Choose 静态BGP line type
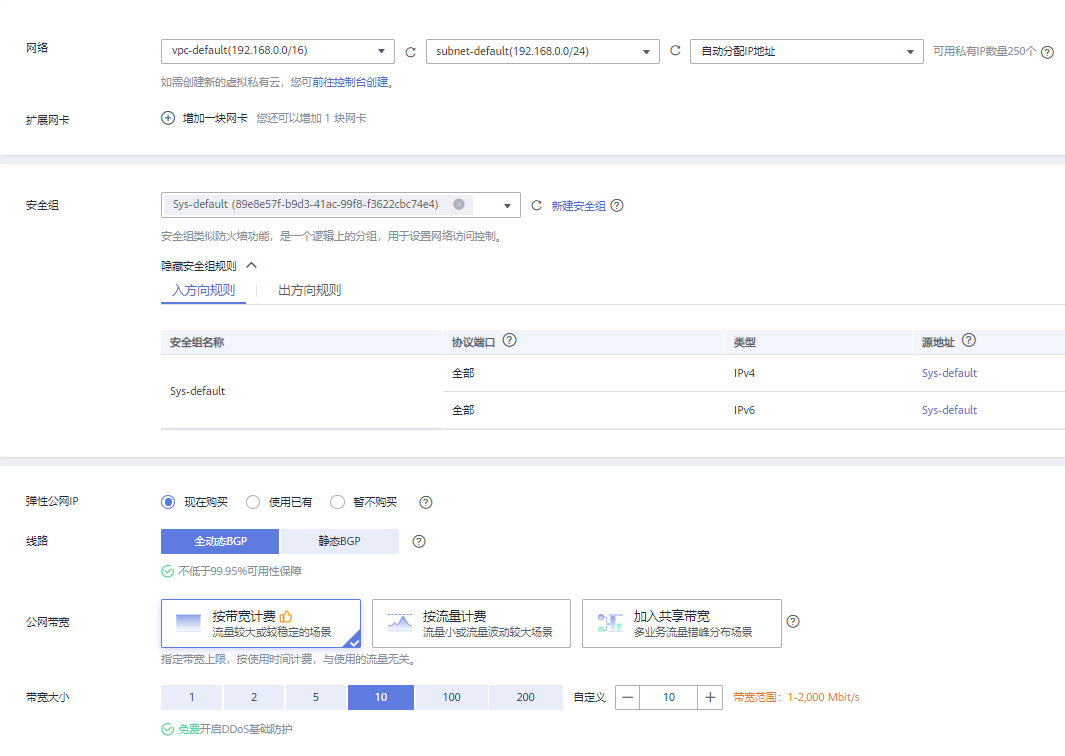The width and height of the screenshot is (1065, 756). pos(340,541)
